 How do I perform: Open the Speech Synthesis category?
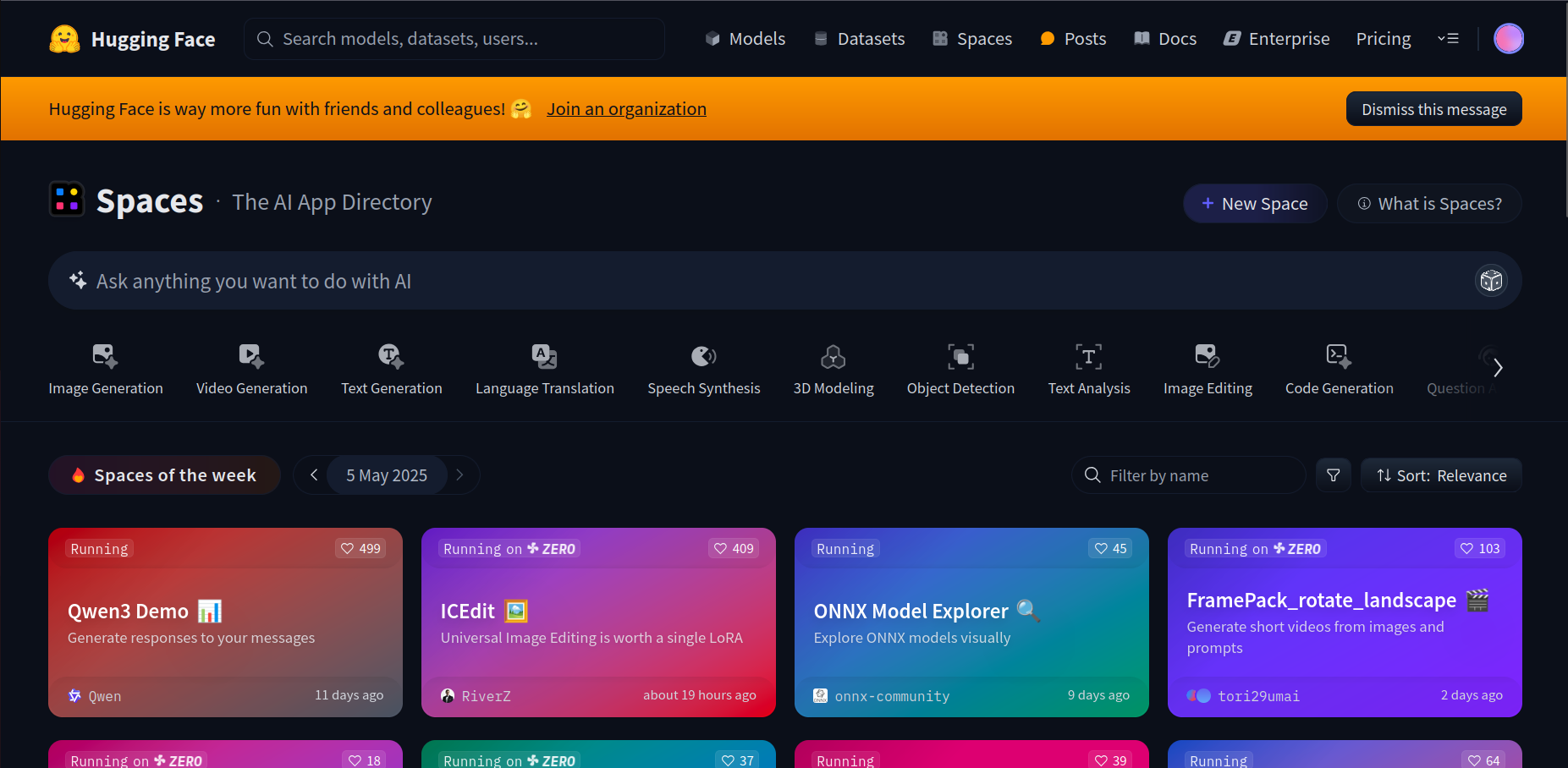click(704, 370)
